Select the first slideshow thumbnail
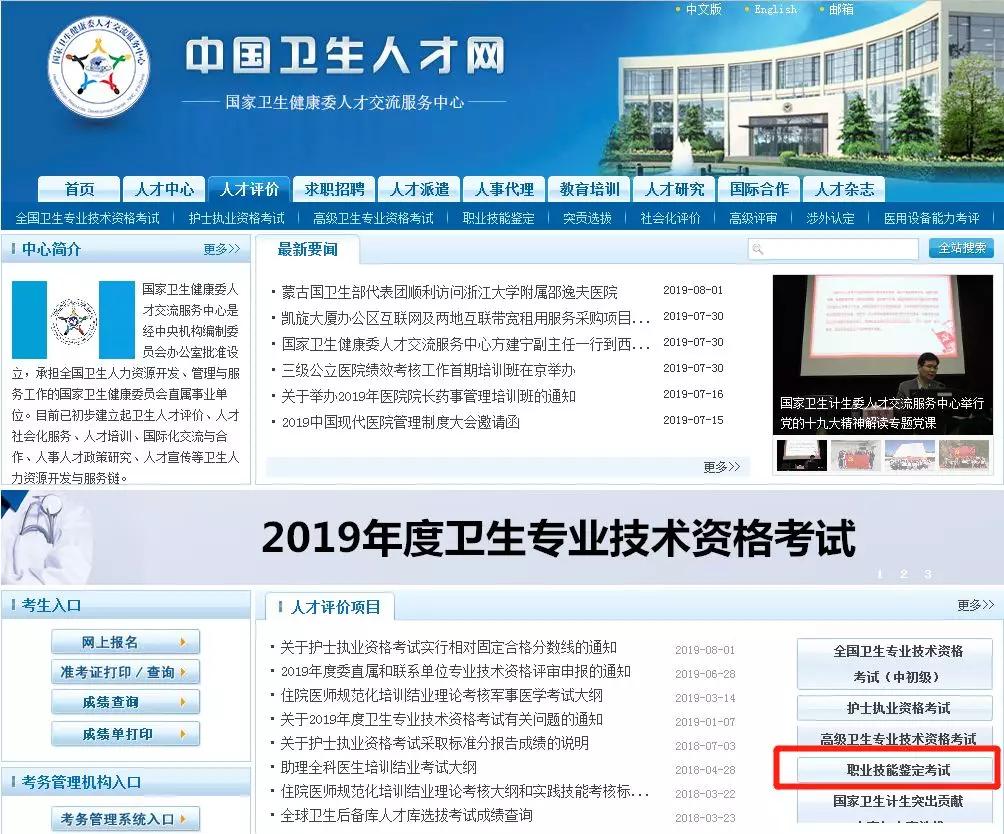 pos(801,456)
